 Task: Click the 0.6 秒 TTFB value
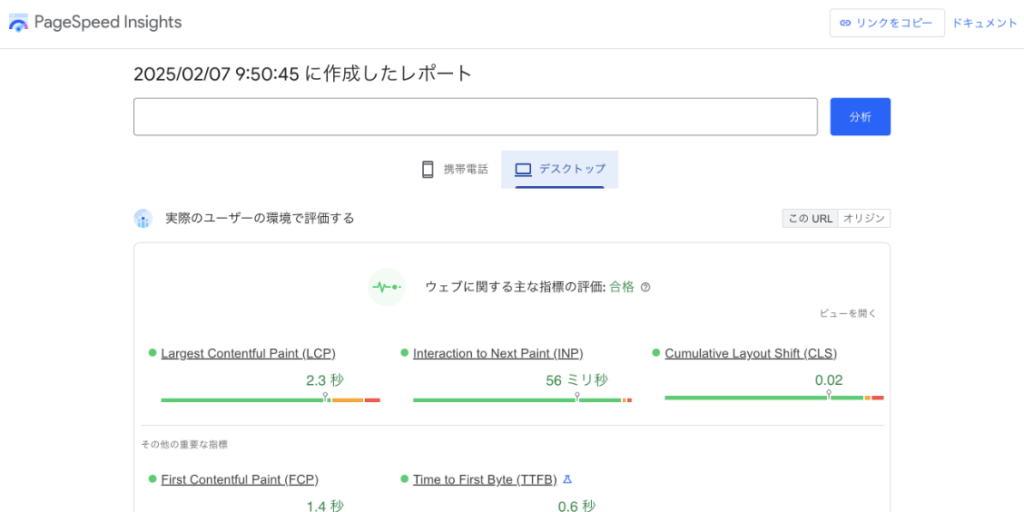coord(577,505)
